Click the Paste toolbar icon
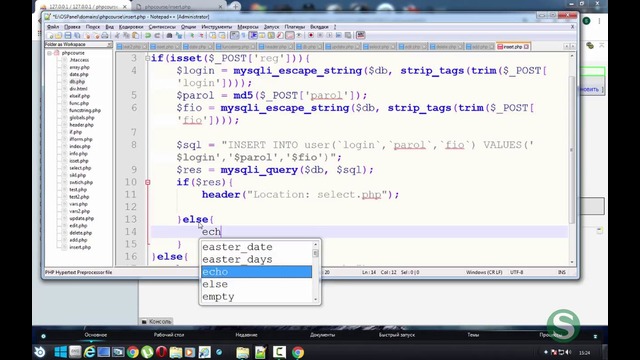 pyautogui.click(x=135, y=36)
